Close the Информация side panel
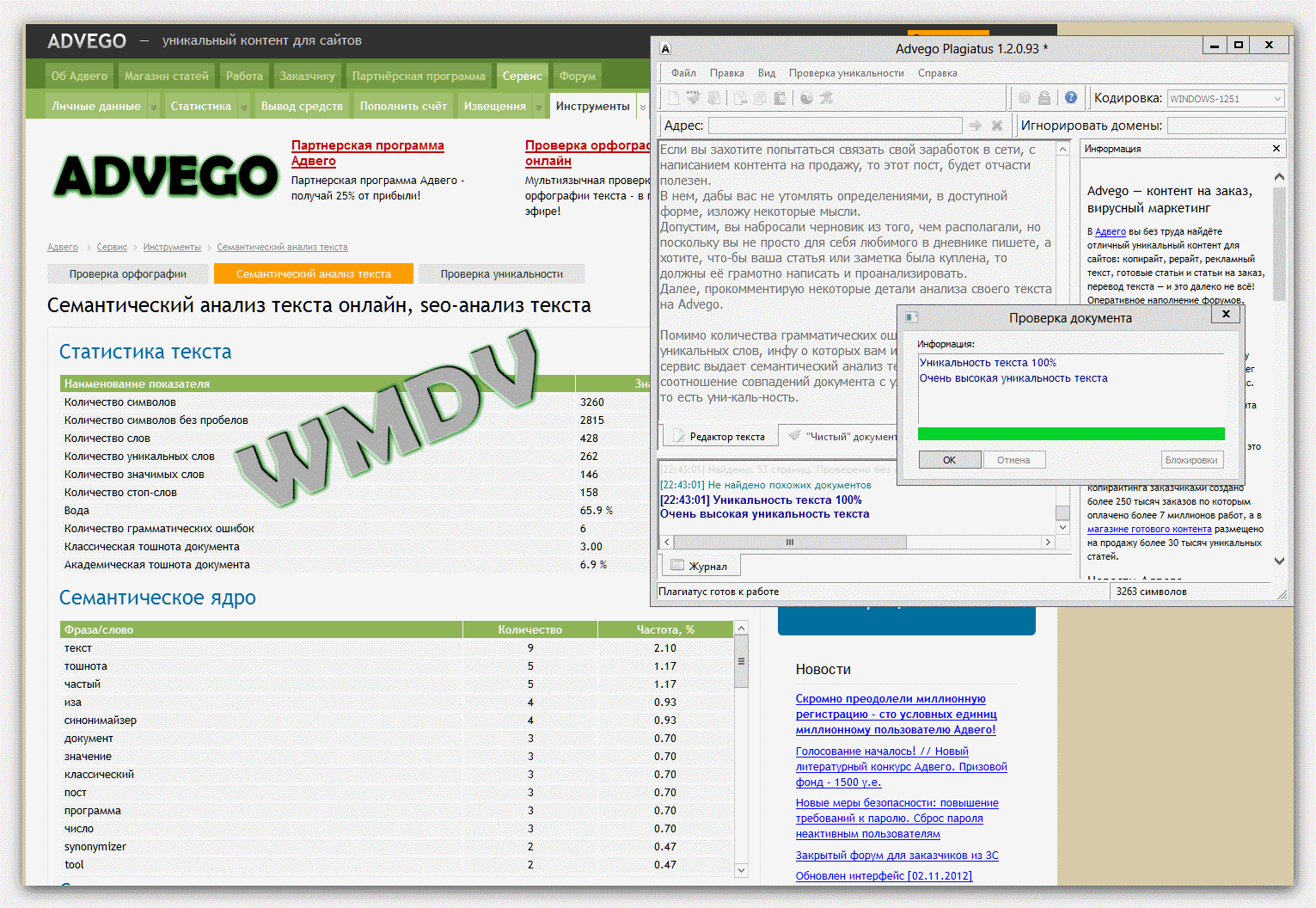 tap(1276, 149)
